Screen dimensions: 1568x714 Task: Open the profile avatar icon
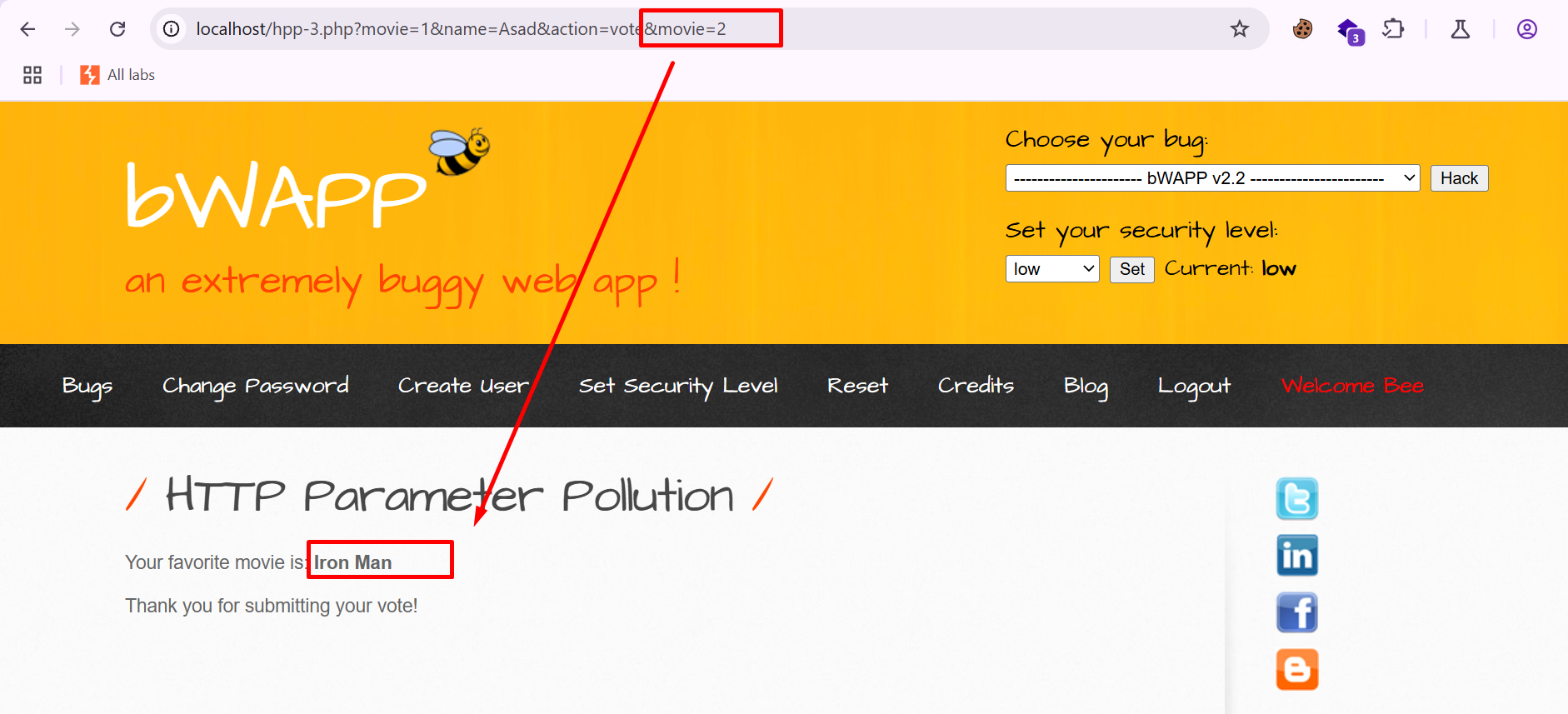click(x=1526, y=29)
